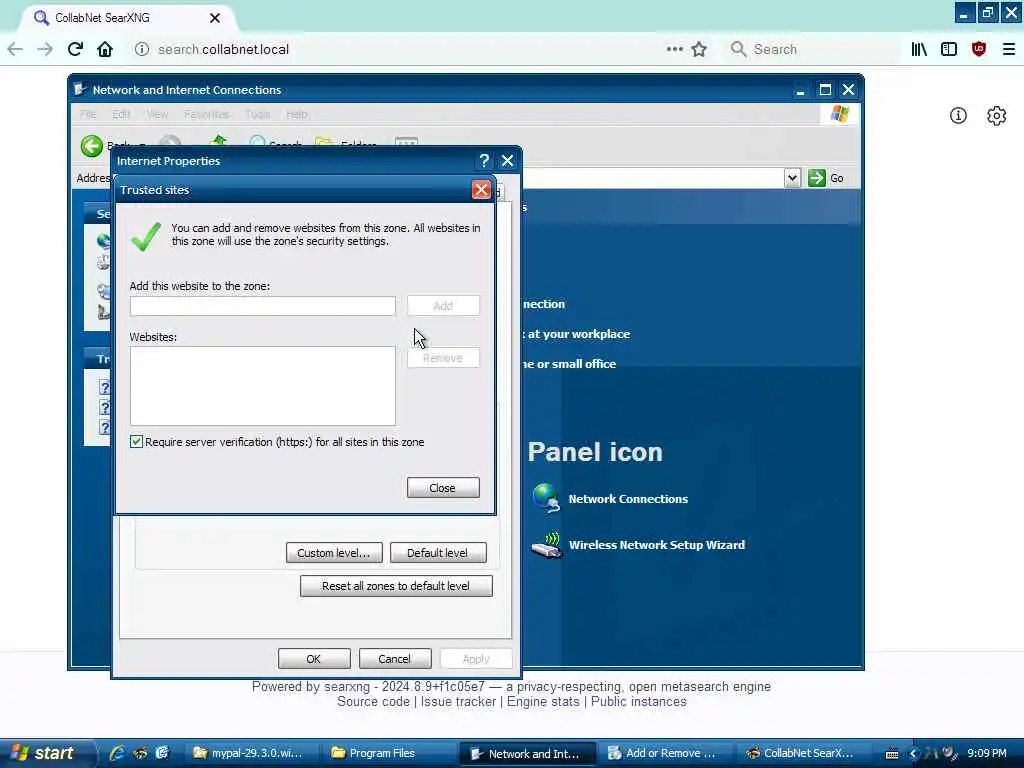Click the help question mark in Internet Properties
The width and height of the screenshot is (1024, 768).
(484, 161)
